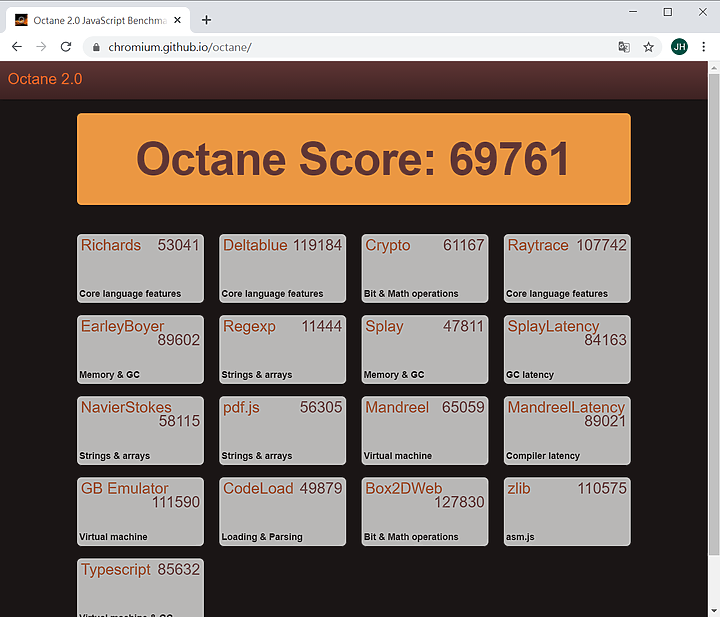The height and width of the screenshot is (617, 720).
Task: Open the EarleyBoyer benchmark box
Action: [140, 349]
